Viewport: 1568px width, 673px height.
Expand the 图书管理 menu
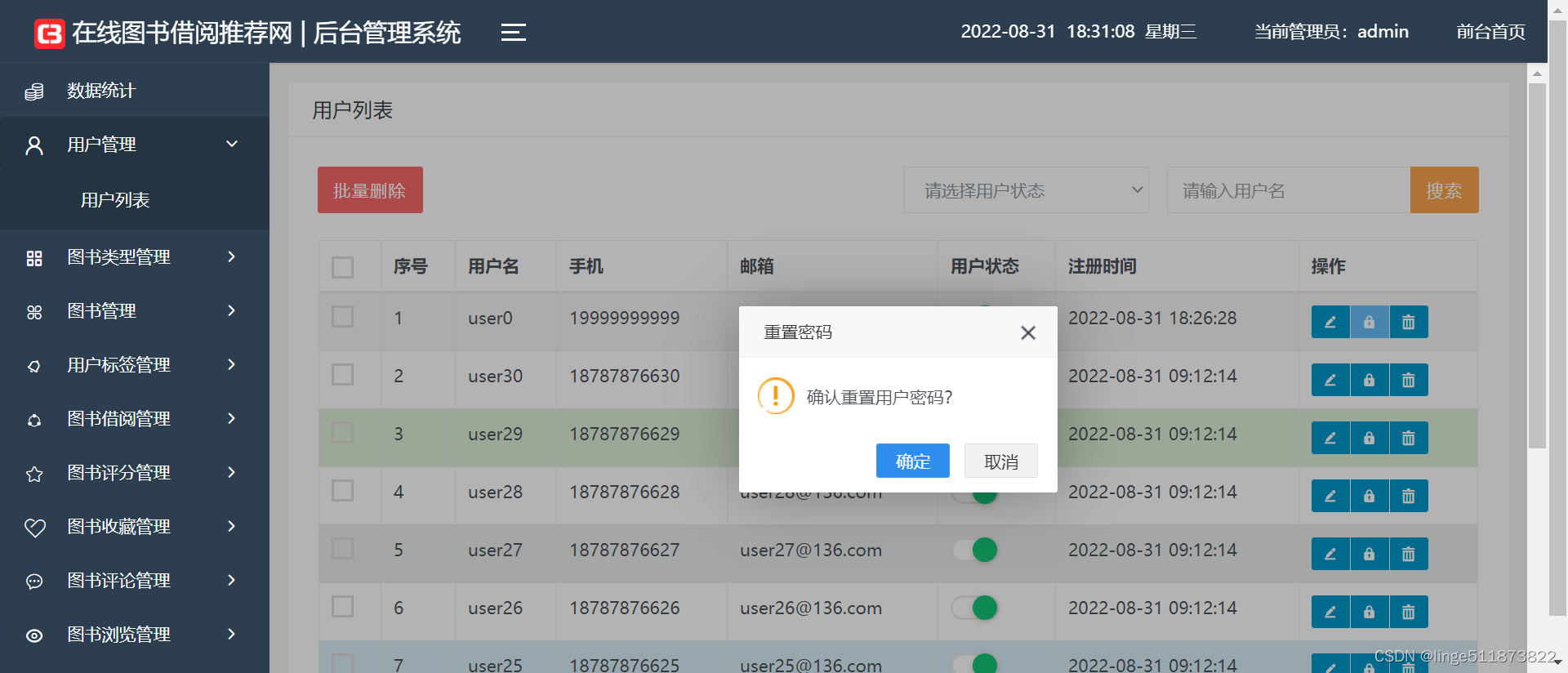(232, 310)
